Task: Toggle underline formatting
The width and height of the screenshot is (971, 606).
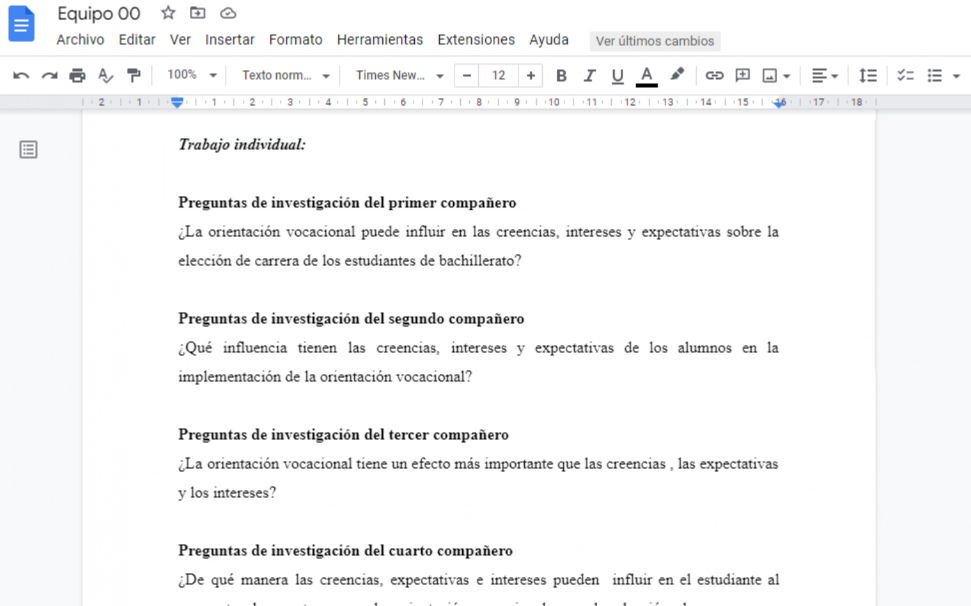Action: (619, 75)
